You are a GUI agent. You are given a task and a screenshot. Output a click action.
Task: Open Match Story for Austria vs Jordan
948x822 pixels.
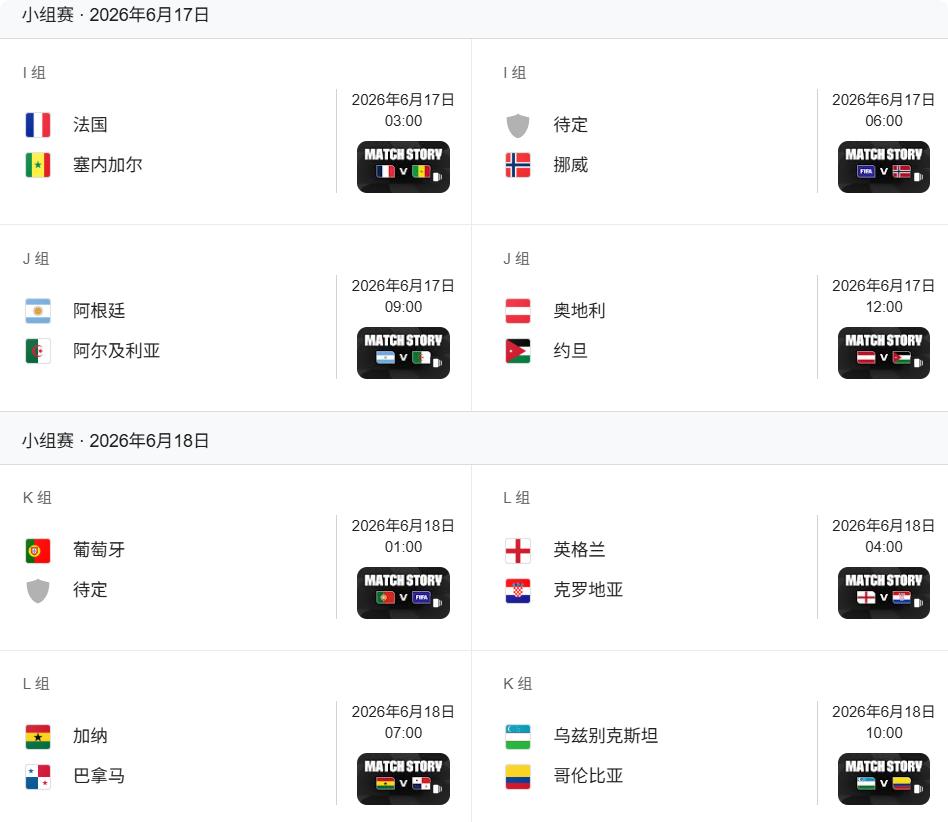tap(884, 352)
